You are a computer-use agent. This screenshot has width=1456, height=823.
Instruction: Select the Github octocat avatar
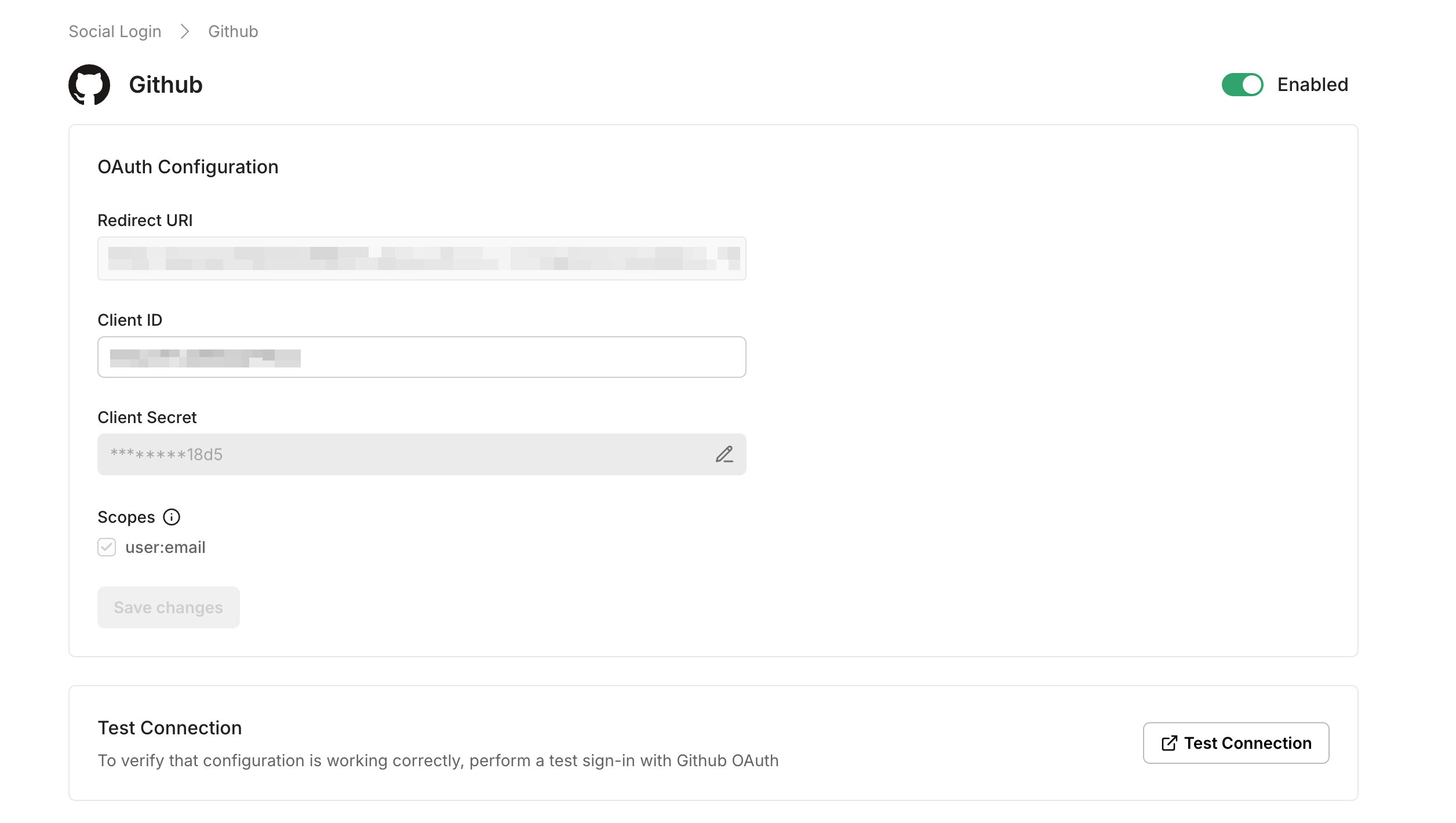point(89,85)
